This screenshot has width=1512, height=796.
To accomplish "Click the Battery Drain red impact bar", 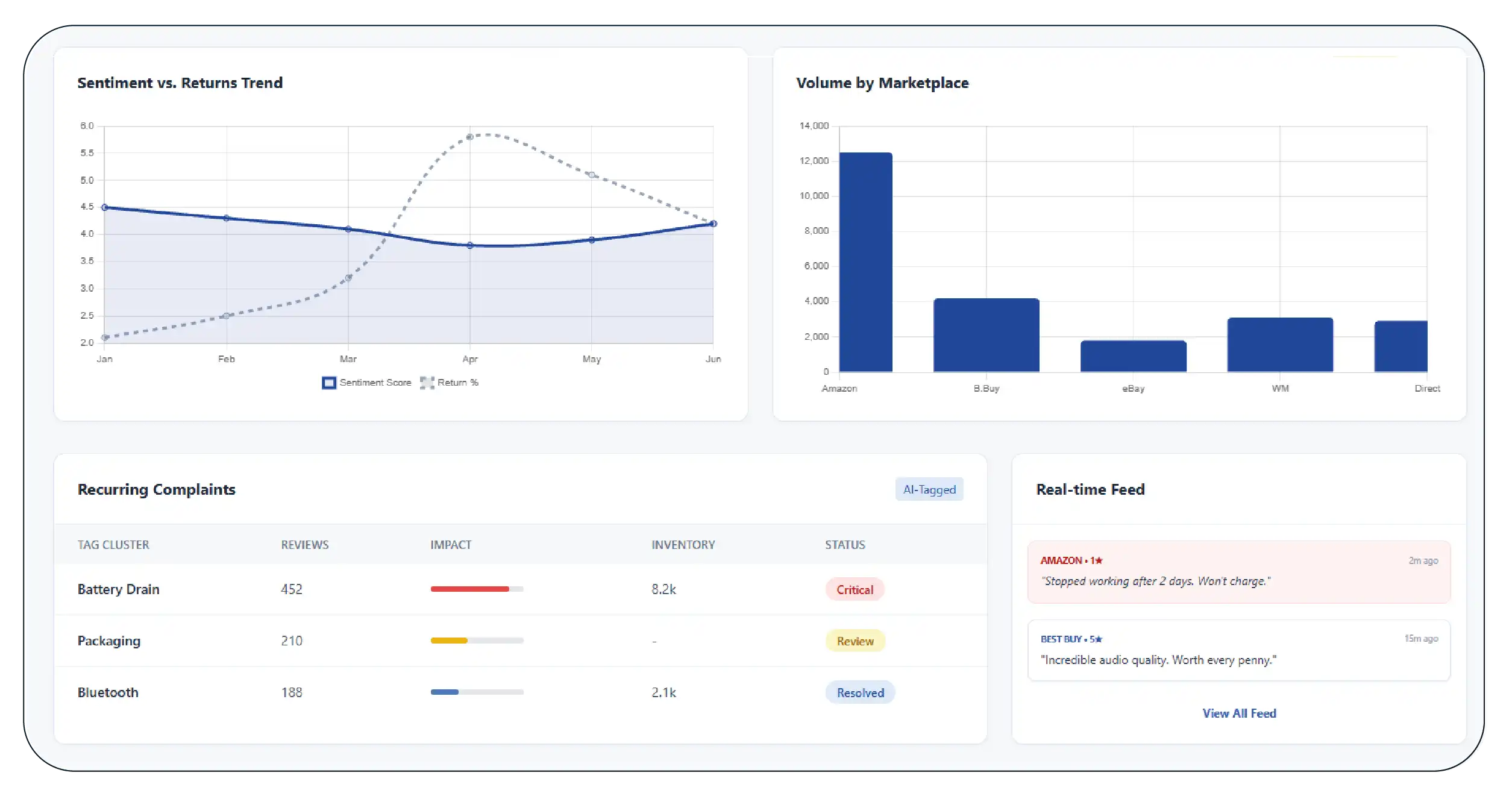I will [469, 589].
